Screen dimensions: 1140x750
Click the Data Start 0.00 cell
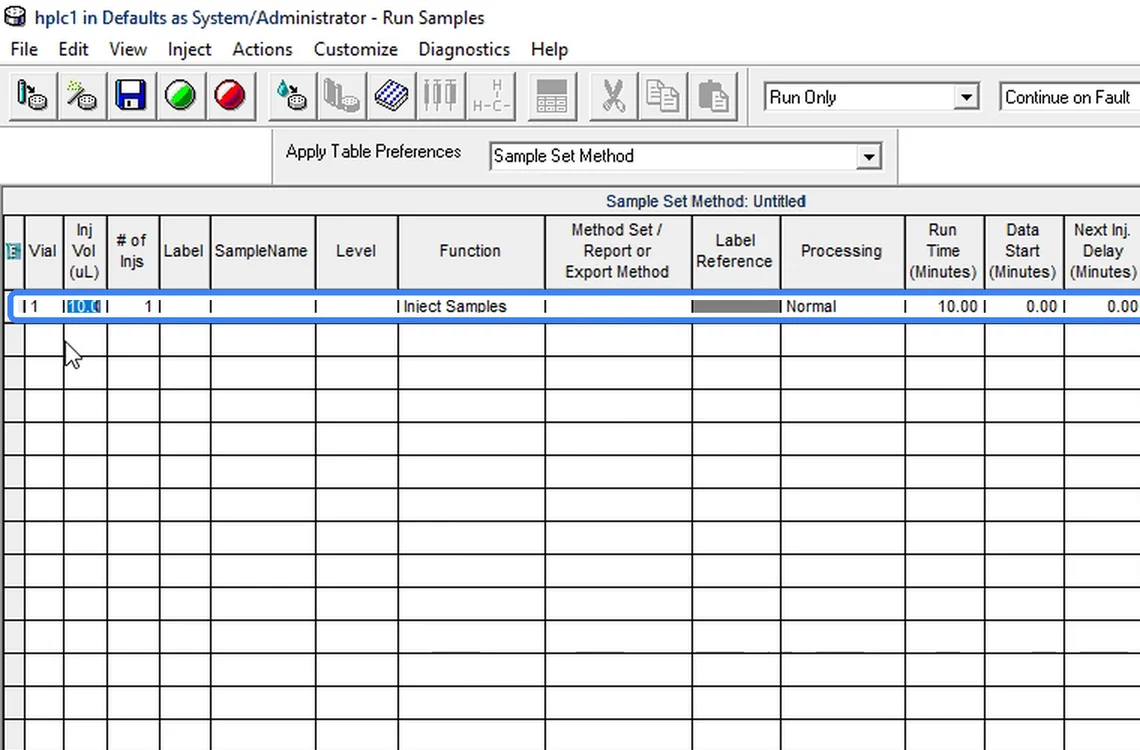pos(1024,307)
